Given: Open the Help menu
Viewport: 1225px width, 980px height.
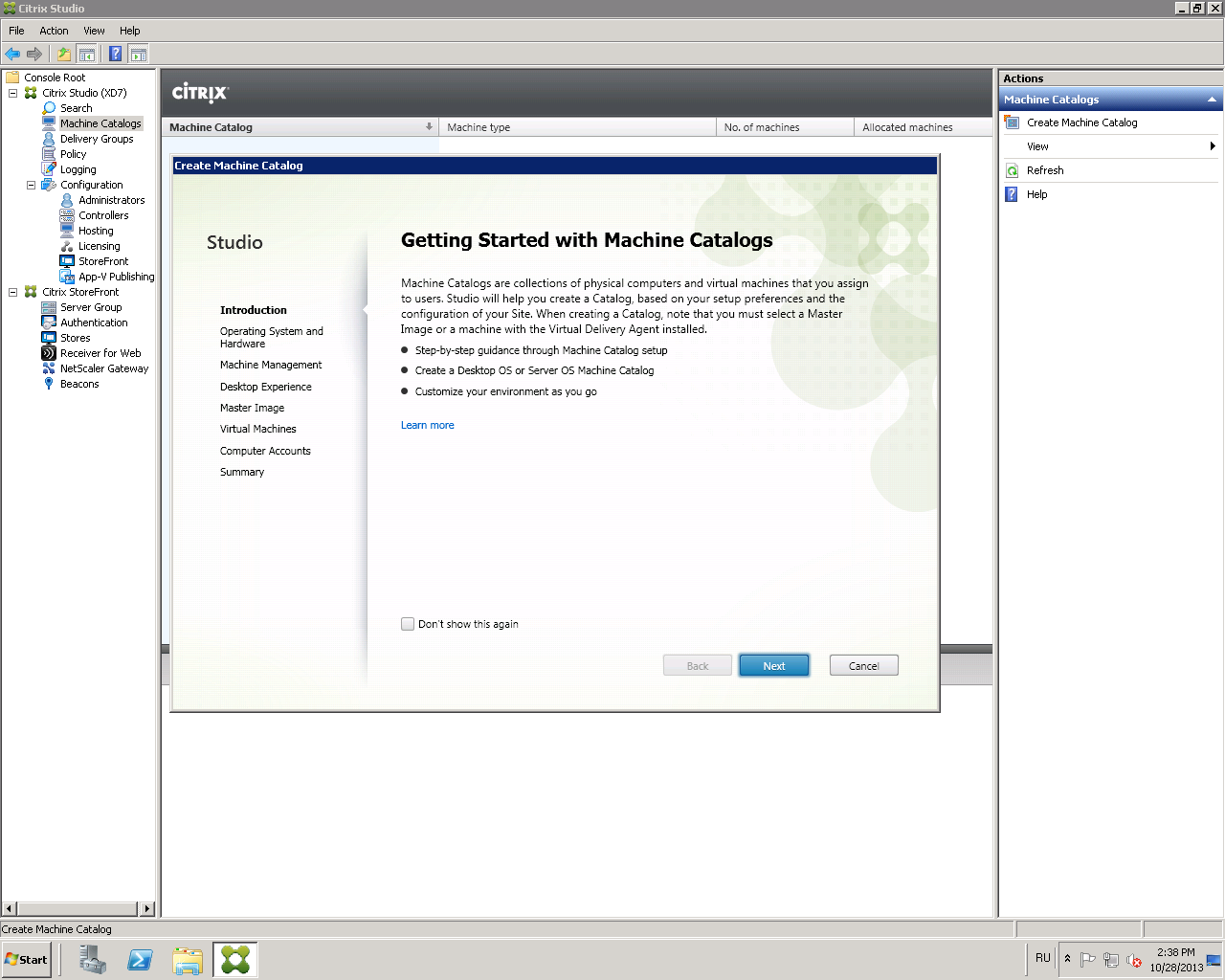Looking at the screenshot, I should (x=130, y=31).
